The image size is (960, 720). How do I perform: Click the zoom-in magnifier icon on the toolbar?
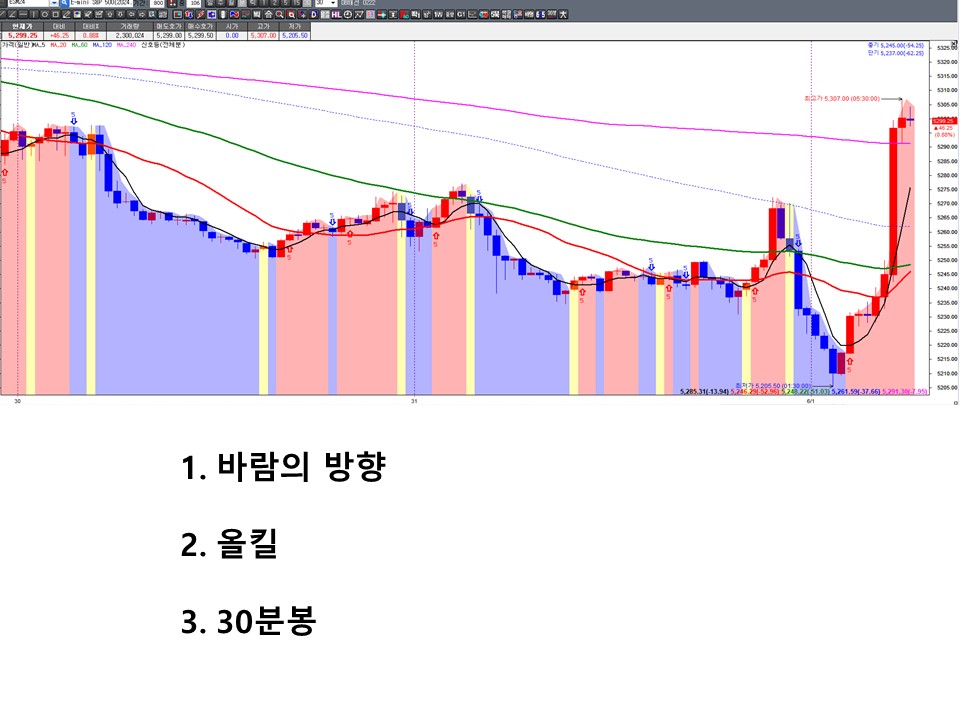(278, 17)
